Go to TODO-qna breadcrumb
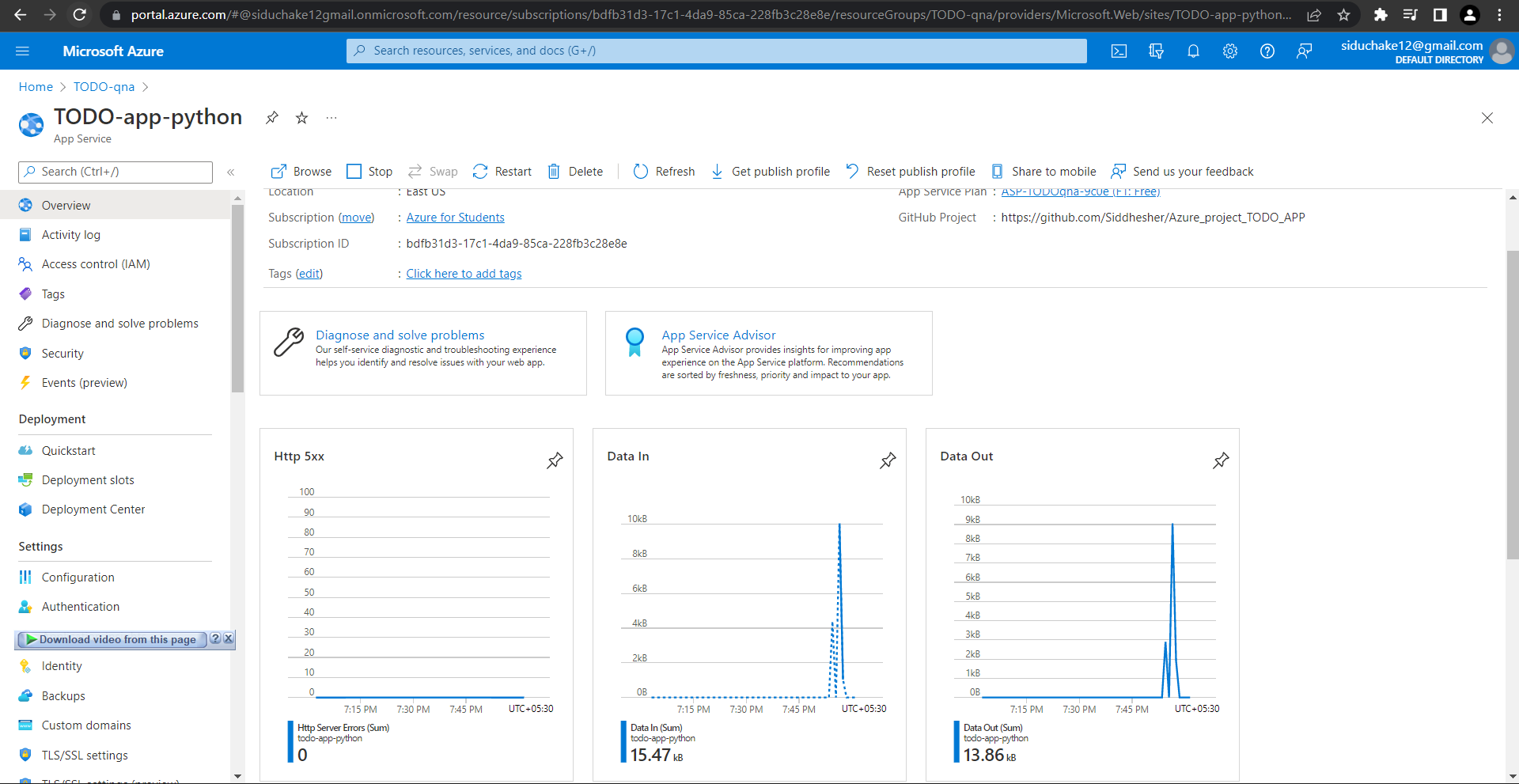Screen dimensions: 1519x784 pos(104,87)
